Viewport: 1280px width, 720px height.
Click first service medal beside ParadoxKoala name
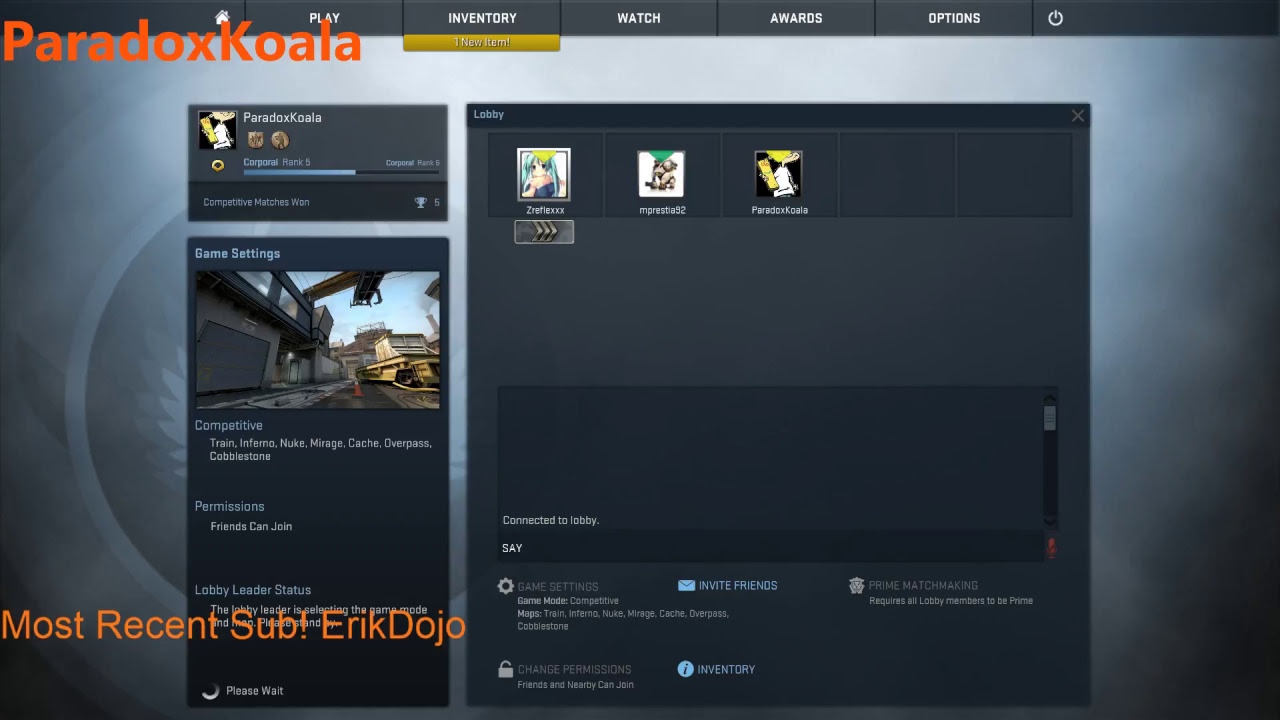[255, 140]
